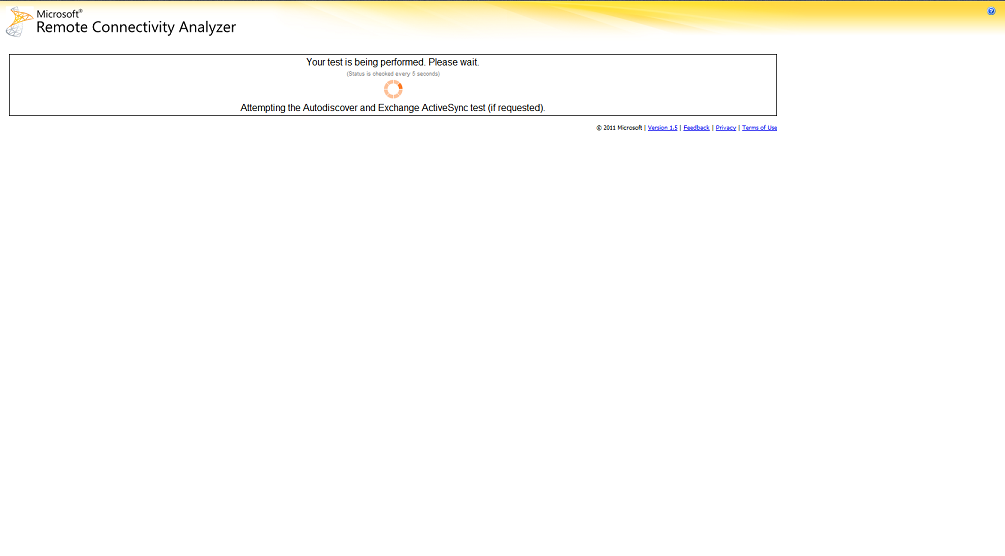1005x556 pixels.
Task: Click the "Attempting the Autodiscover" status line
Action: click(392, 108)
